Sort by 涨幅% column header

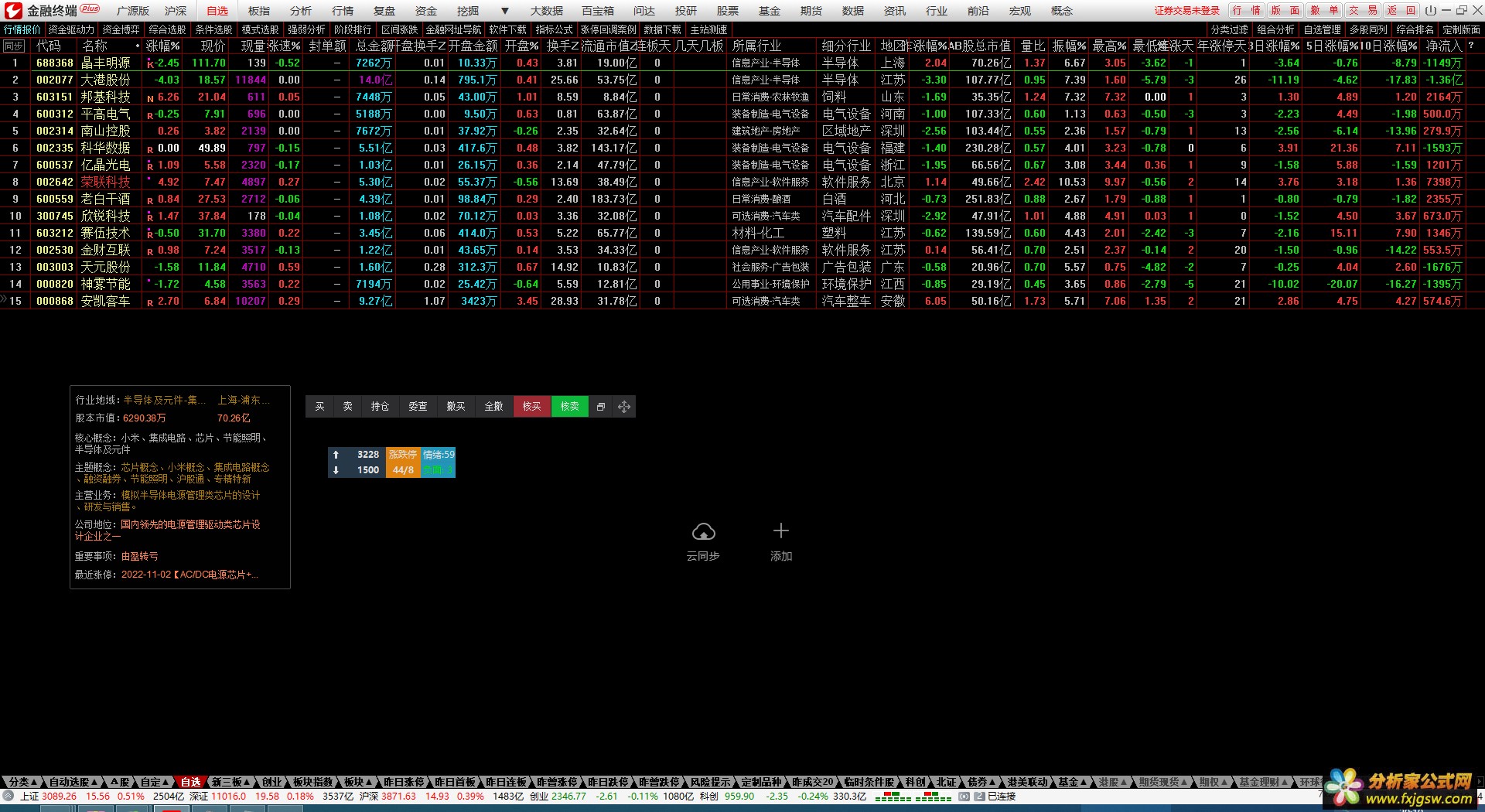point(162,46)
